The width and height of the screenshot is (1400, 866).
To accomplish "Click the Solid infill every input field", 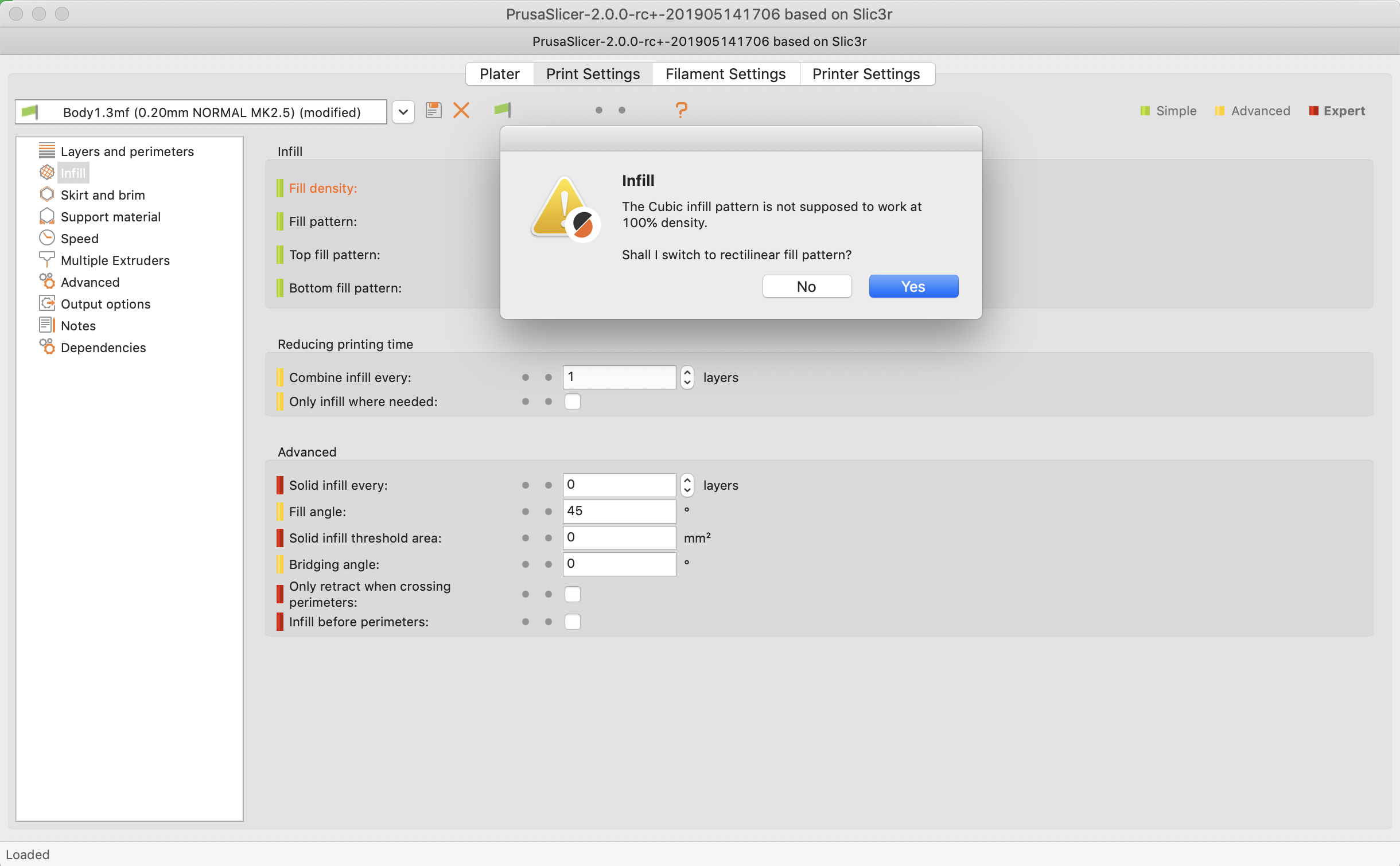I will click(619, 485).
